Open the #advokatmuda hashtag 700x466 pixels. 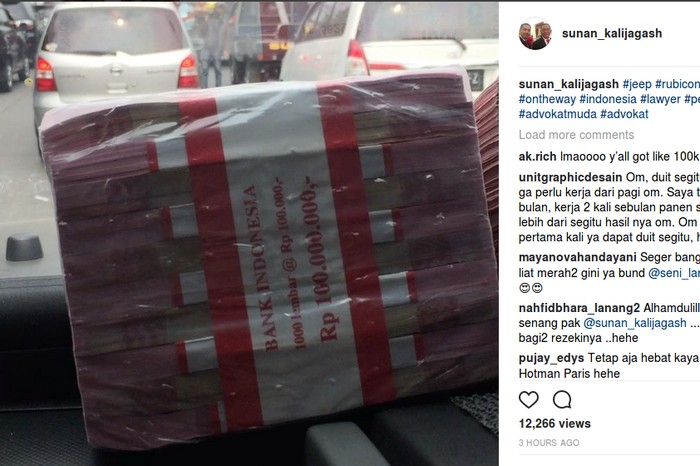(x=558, y=114)
